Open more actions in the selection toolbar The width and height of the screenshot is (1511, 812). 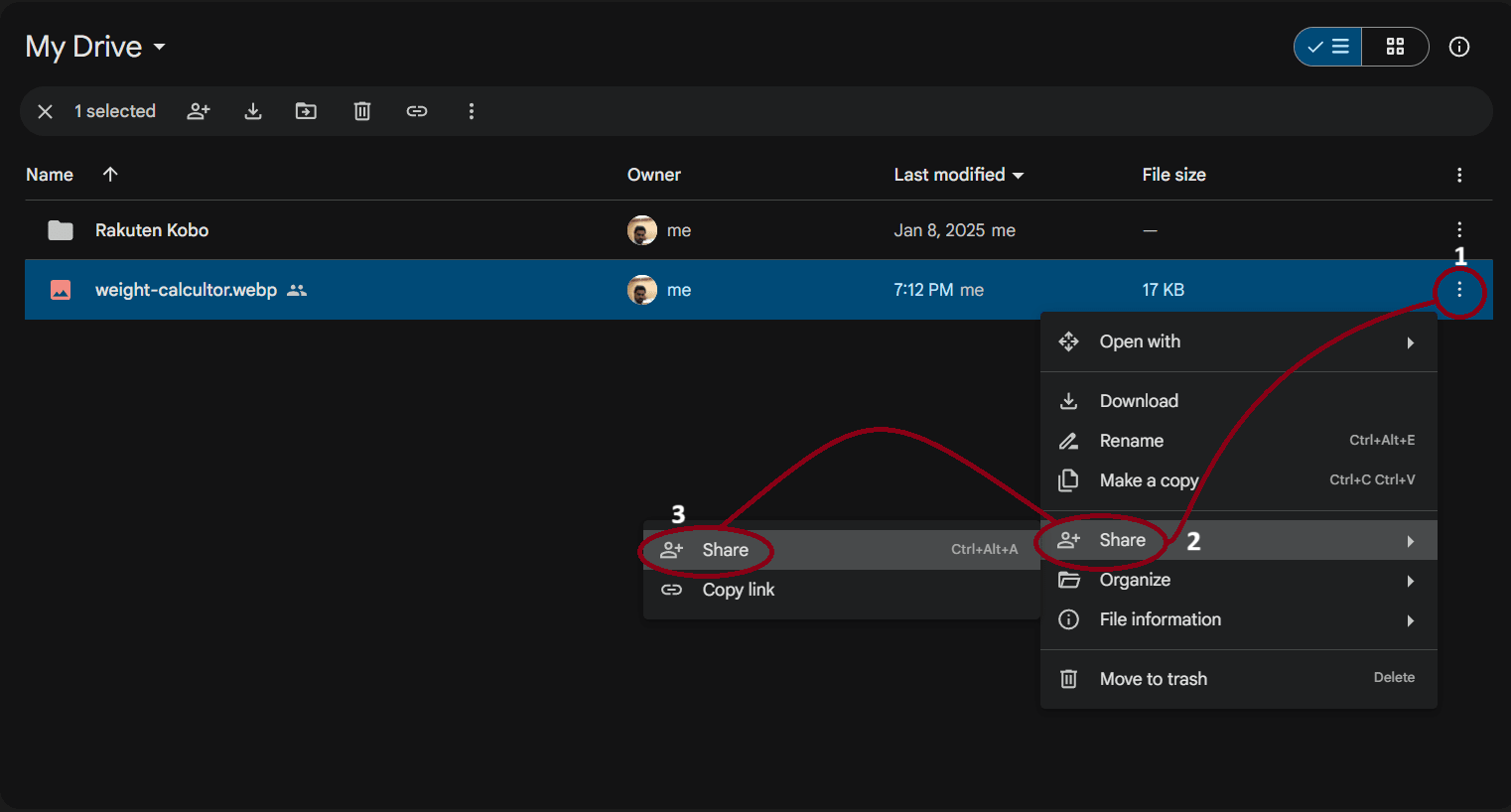tap(472, 111)
